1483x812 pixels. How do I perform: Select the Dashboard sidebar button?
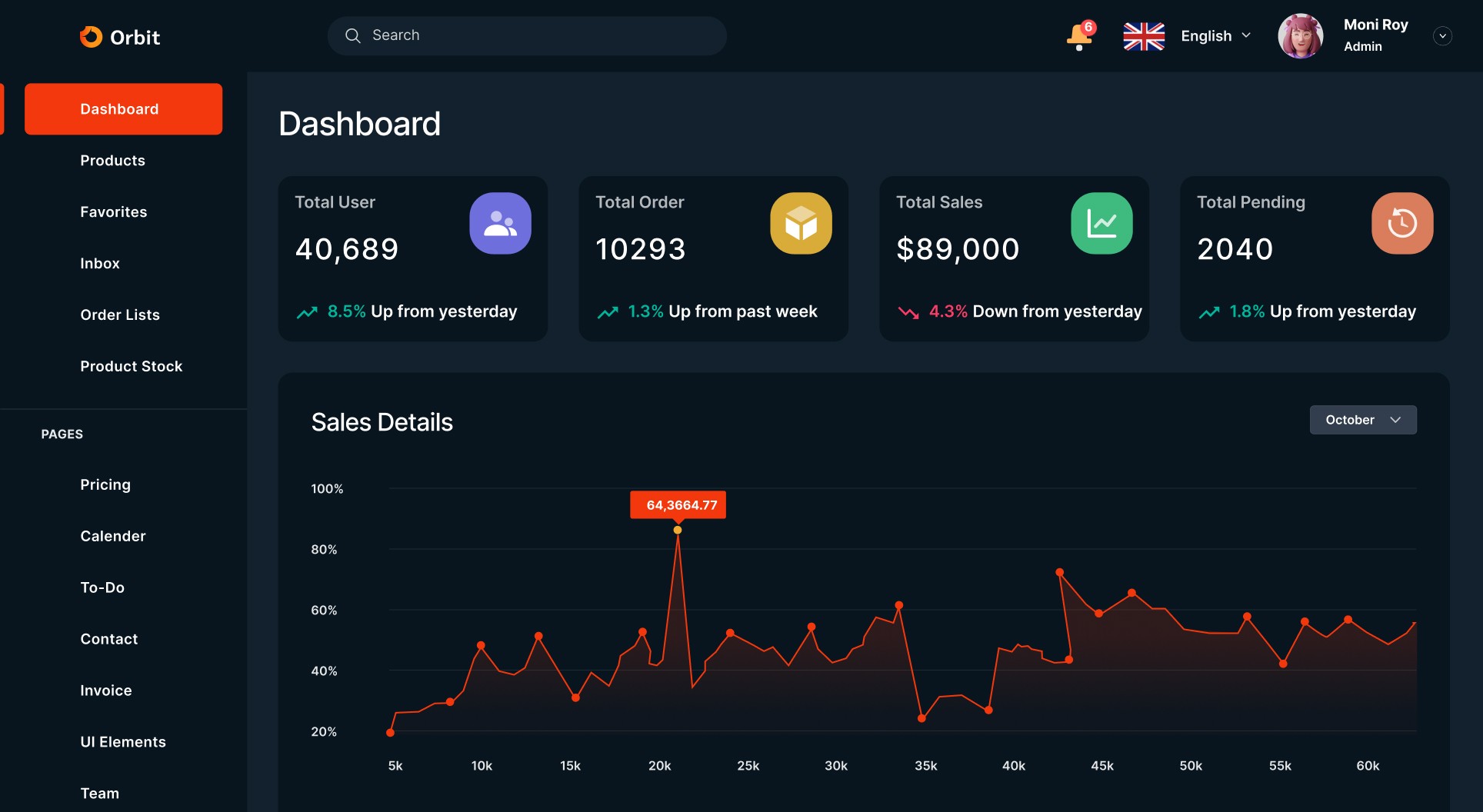[123, 109]
